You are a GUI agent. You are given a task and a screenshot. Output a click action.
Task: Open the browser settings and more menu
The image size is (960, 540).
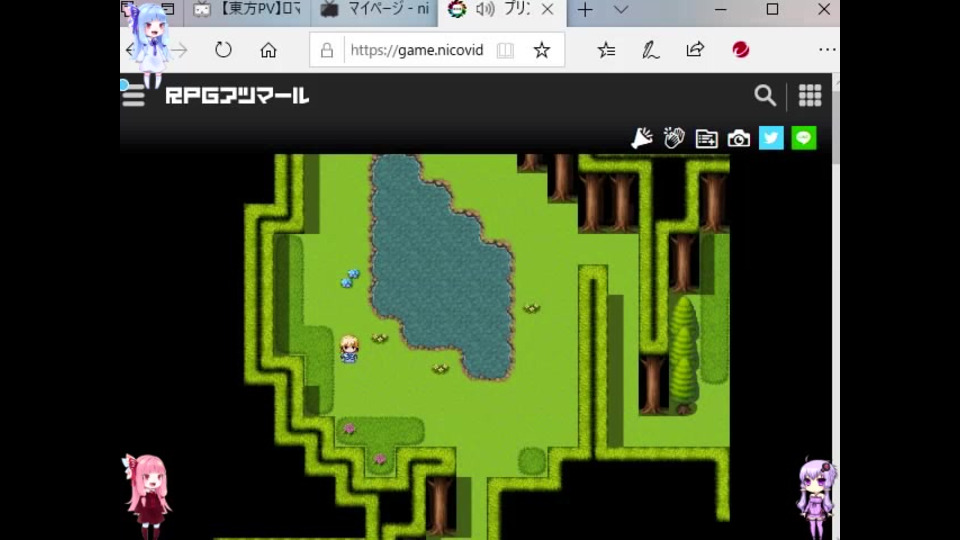point(827,50)
